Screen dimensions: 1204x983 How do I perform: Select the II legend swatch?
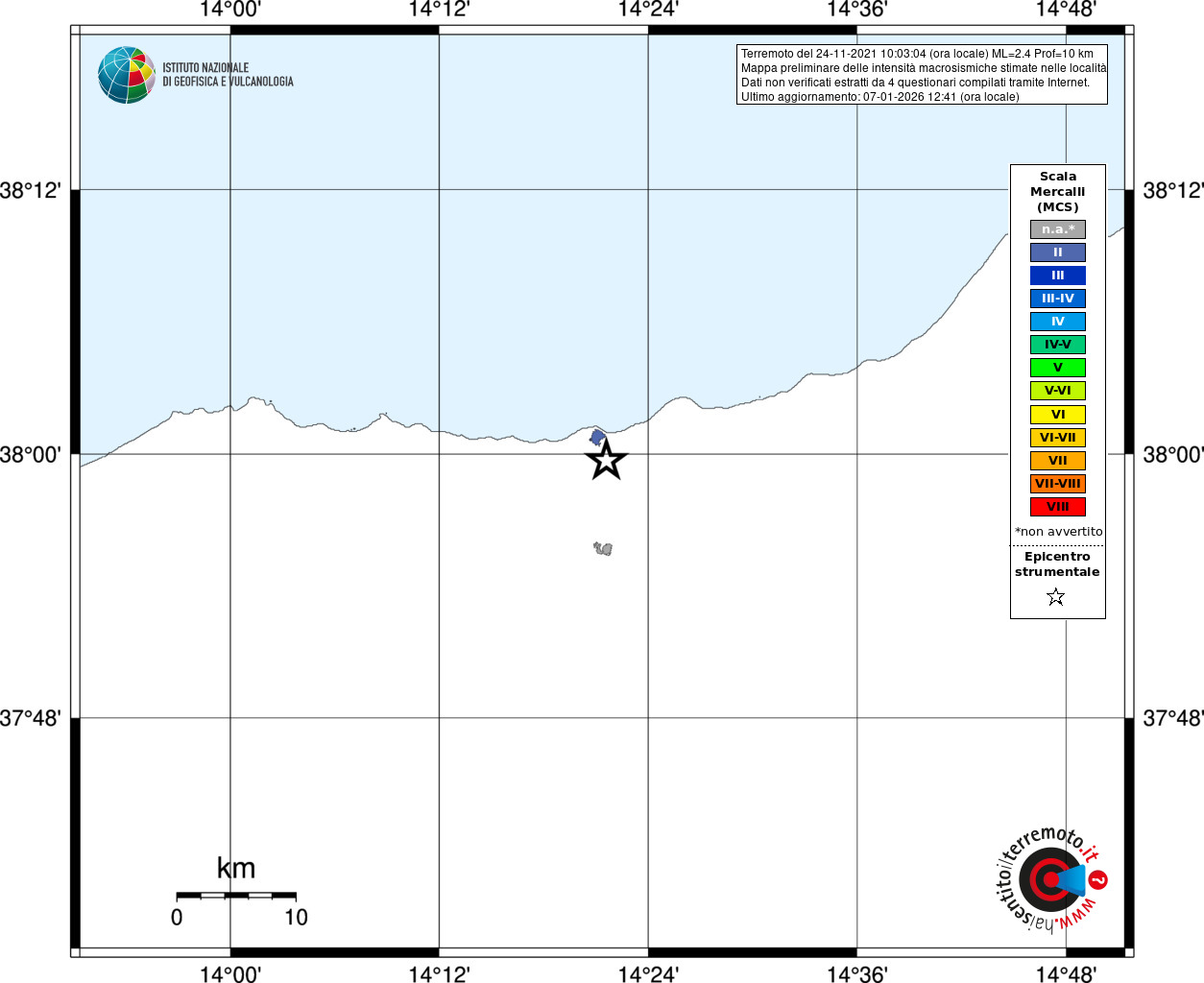[x=1058, y=252]
